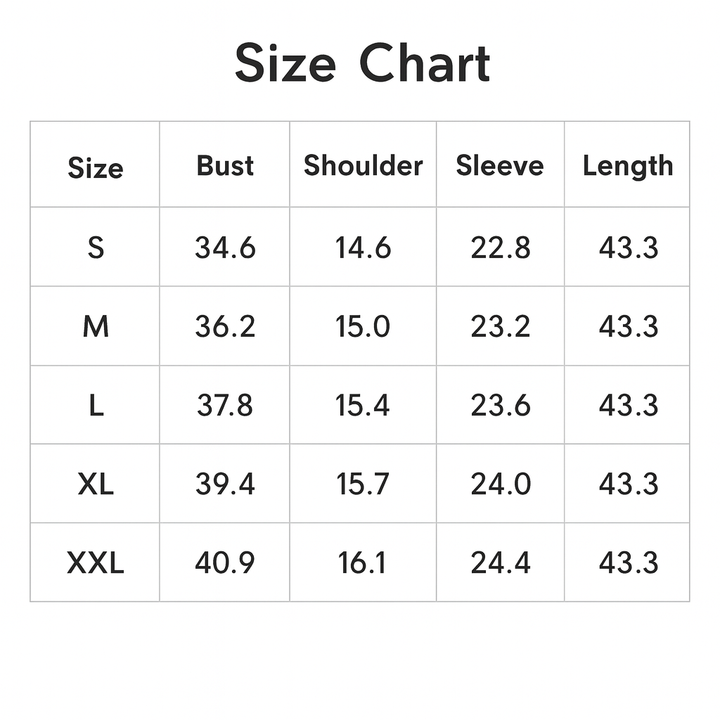The image size is (720, 720).
Task: Select the S size row label
Action: (x=95, y=247)
